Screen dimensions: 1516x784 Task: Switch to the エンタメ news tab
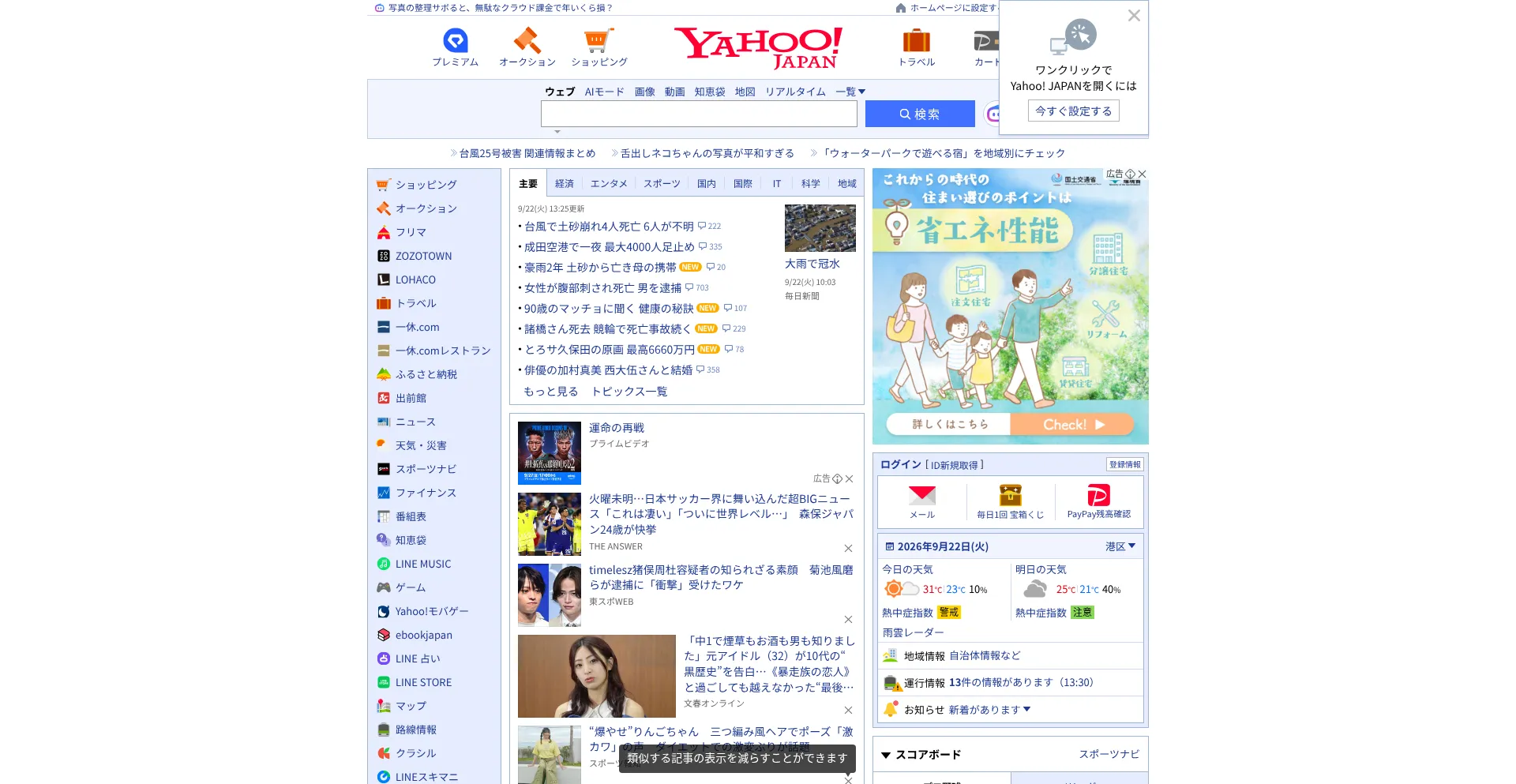[609, 183]
